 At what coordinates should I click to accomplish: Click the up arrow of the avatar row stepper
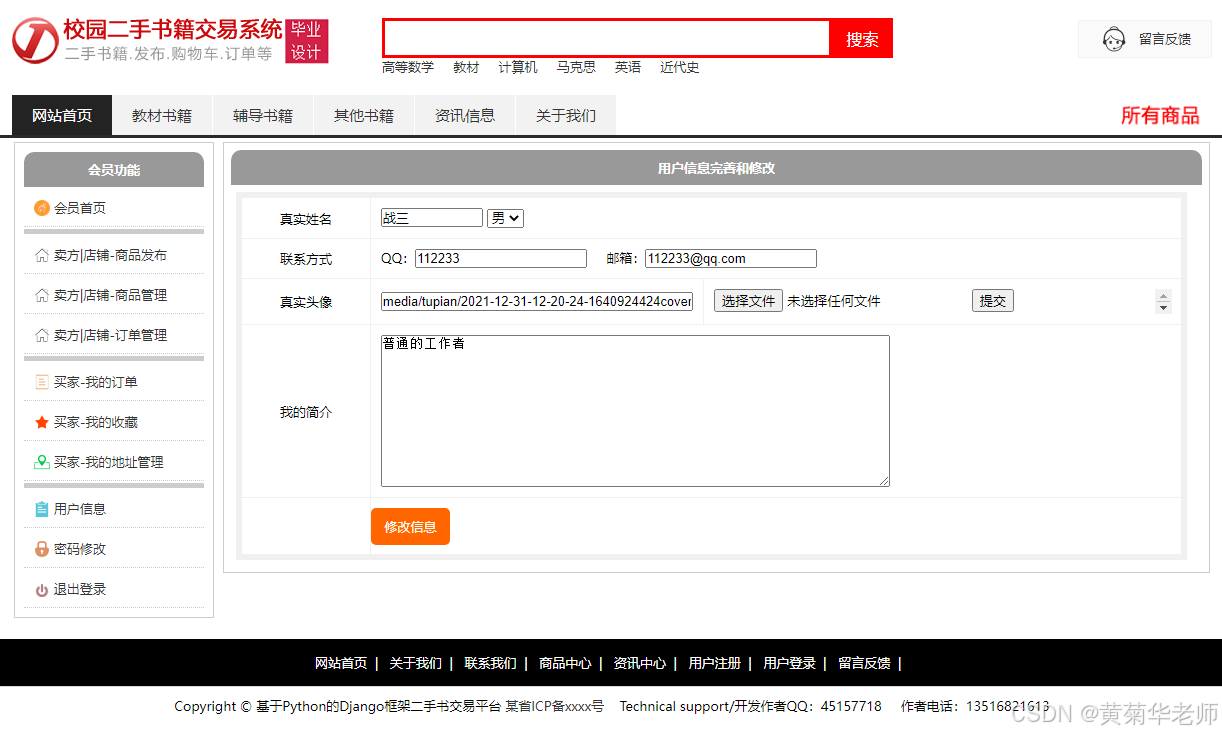tap(1163, 295)
